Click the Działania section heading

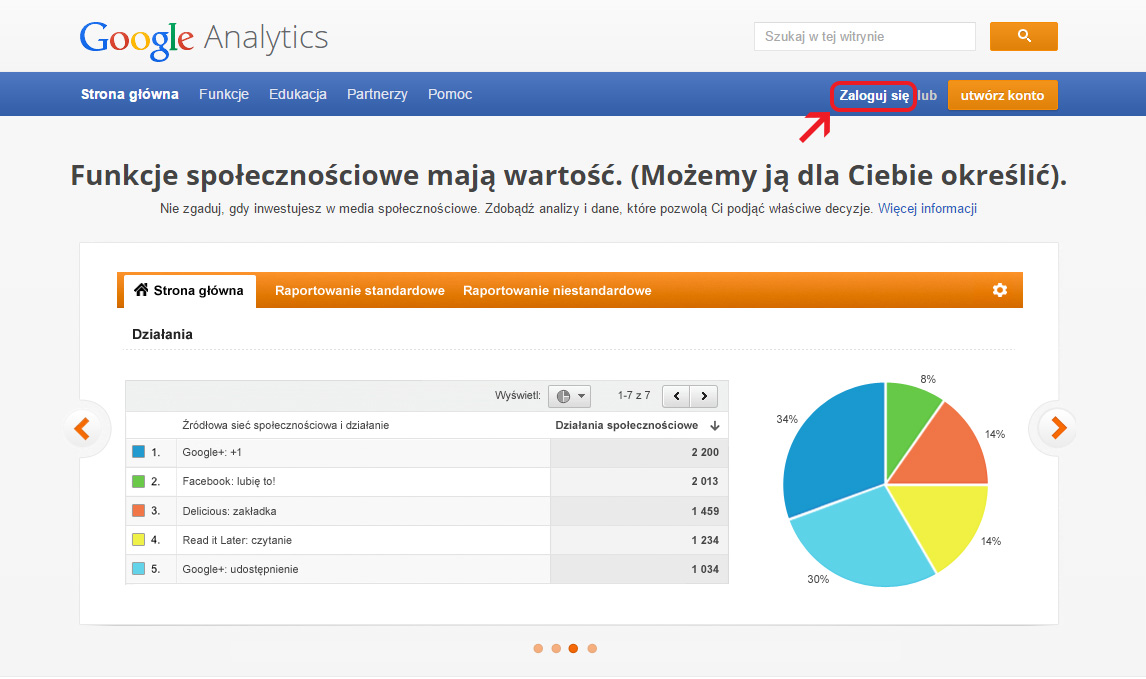tap(162, 334)
